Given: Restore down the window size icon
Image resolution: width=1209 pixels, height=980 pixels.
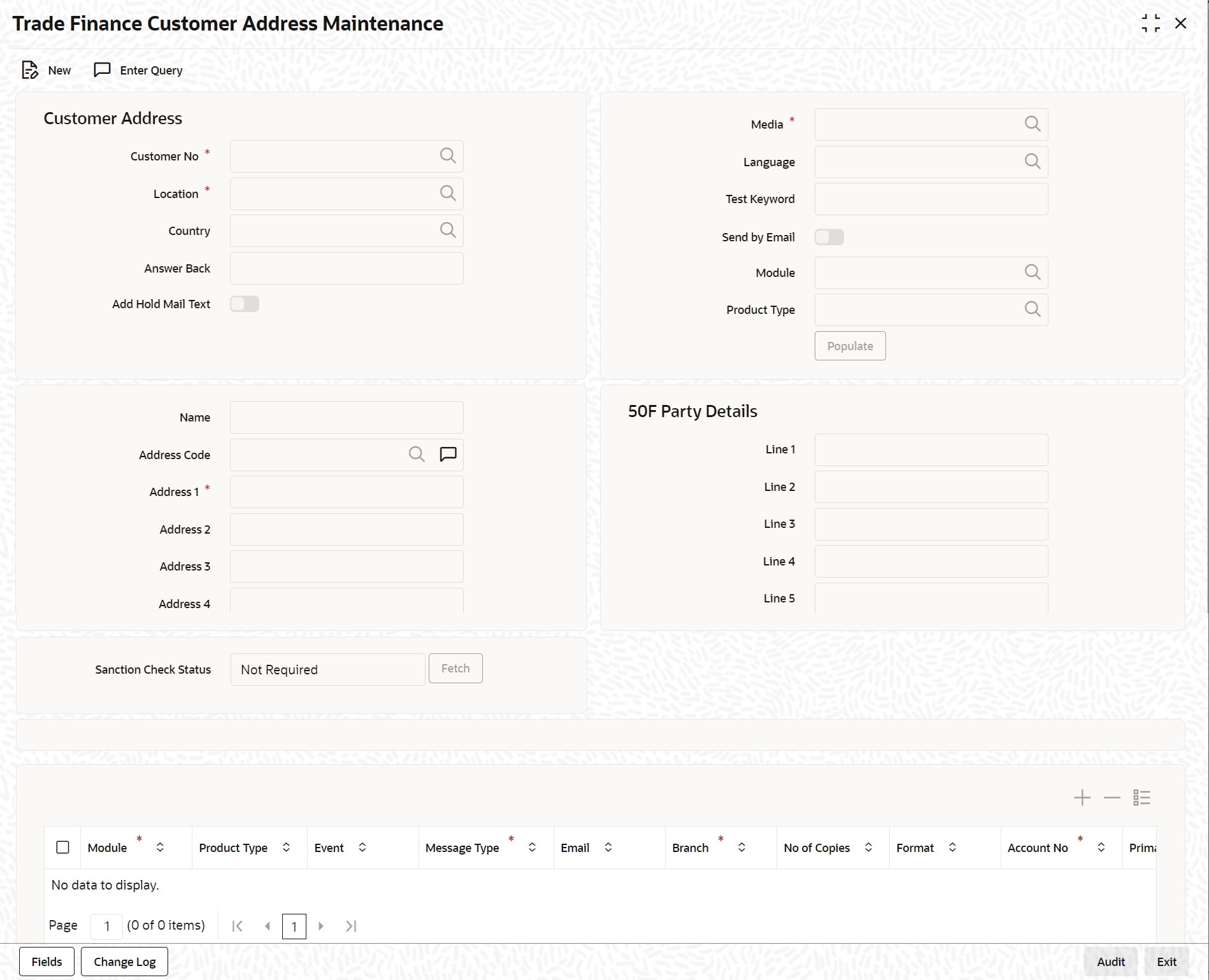Looking at the screenshot, I should coord(1151,24).
